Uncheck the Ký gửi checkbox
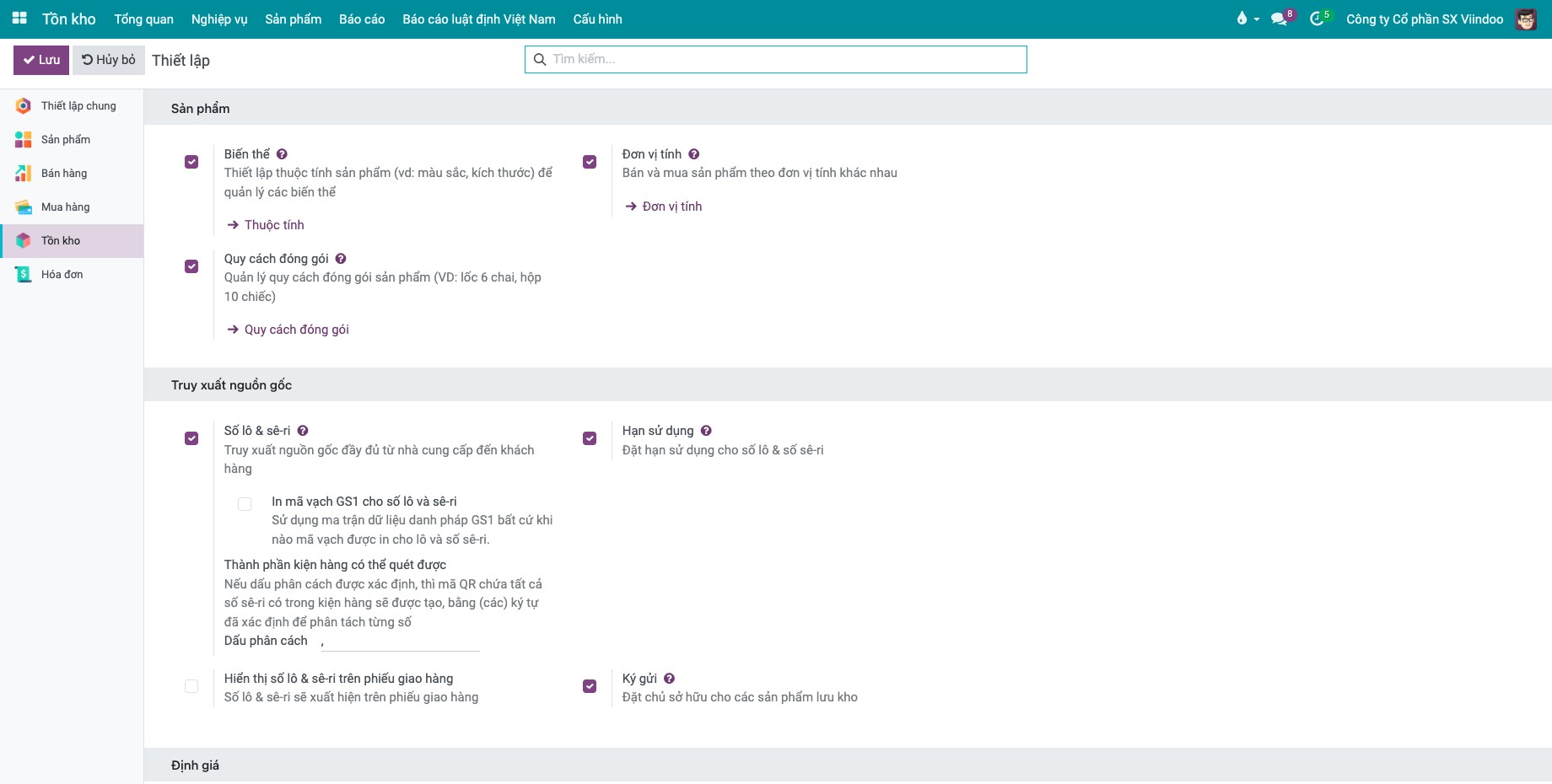1552x784 pixels. click(590, 686)
